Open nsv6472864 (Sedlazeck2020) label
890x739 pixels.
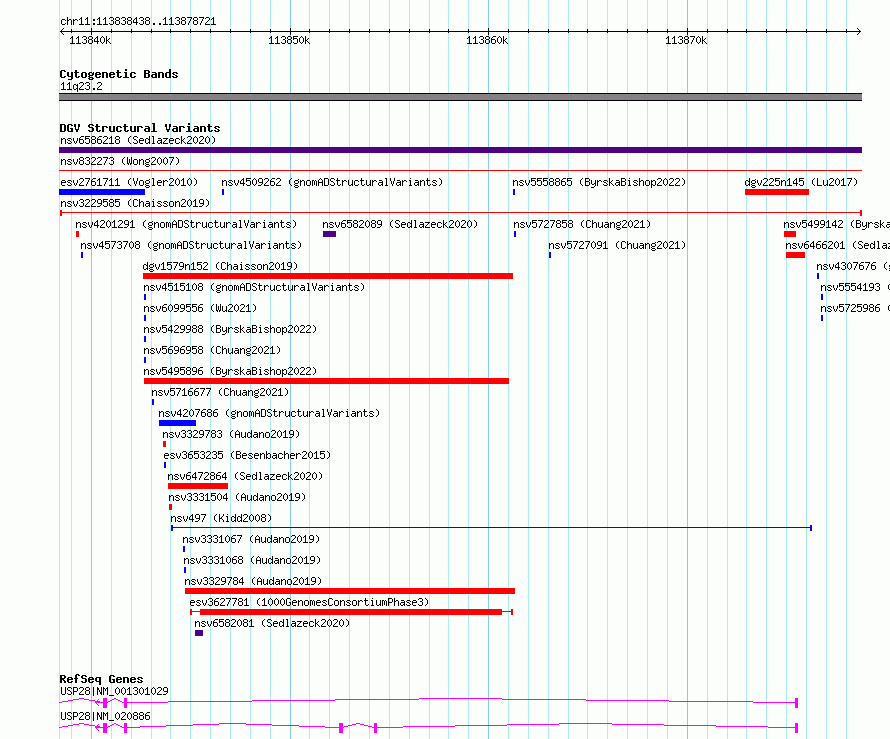click(x=245, y=476)
